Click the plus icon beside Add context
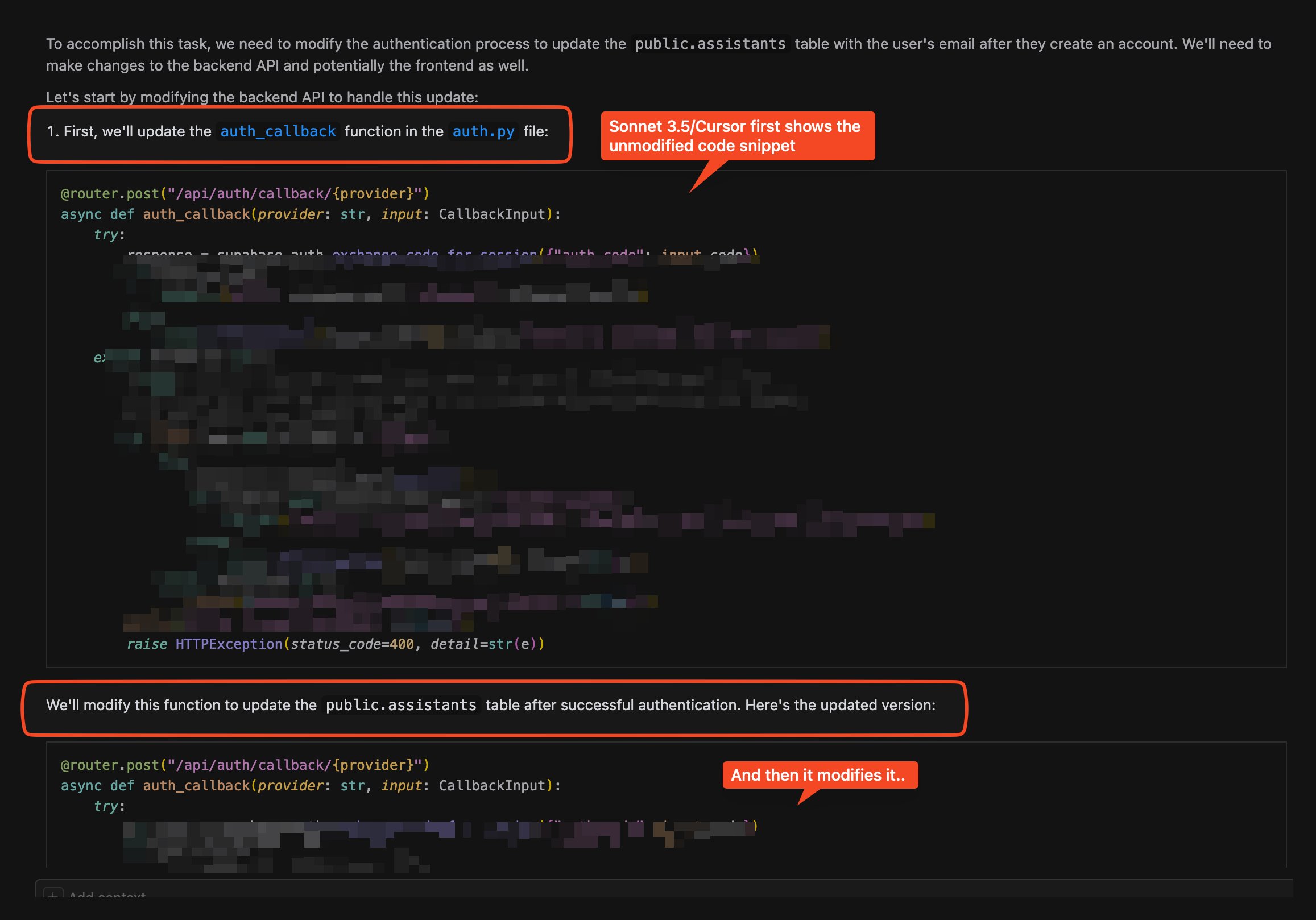 click(x=53, y=894)
